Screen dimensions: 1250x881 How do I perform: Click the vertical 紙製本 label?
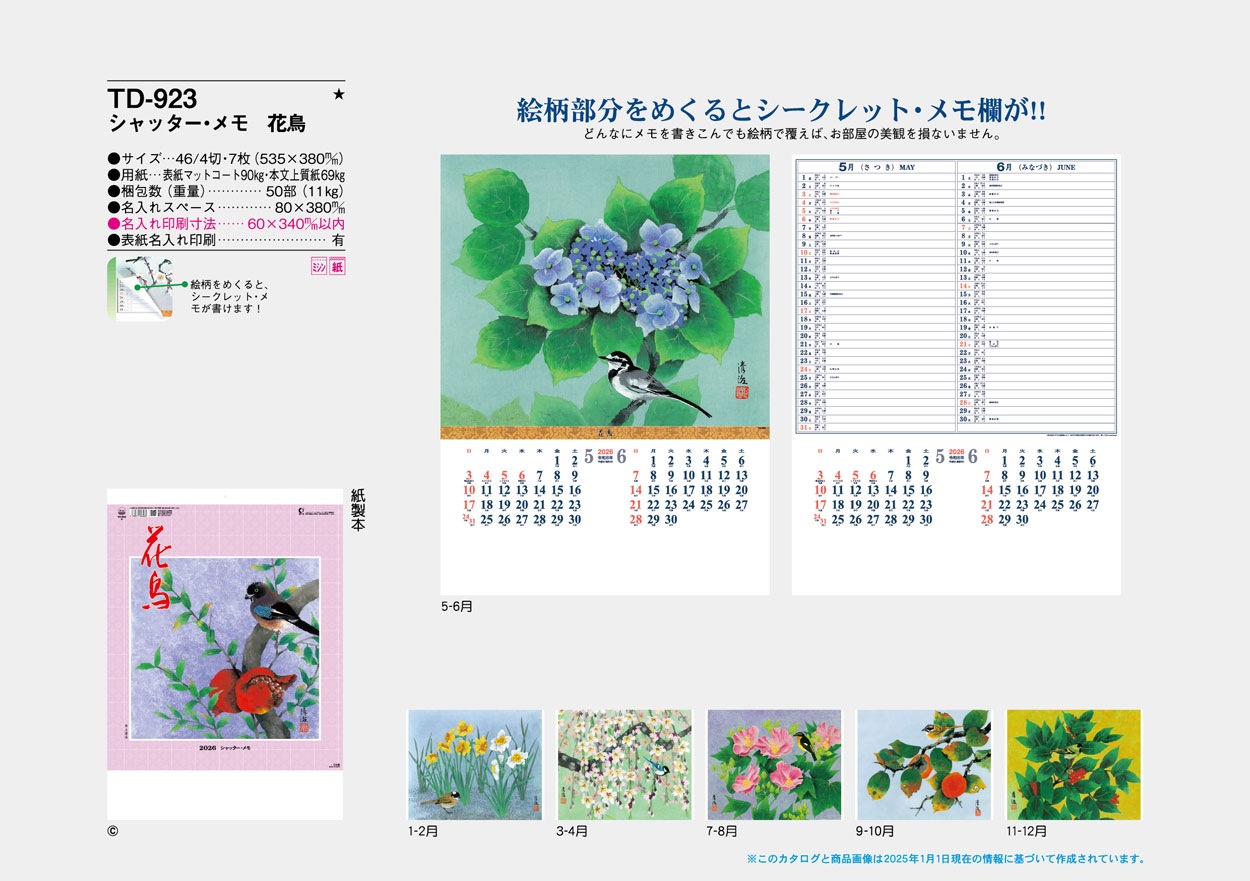(x=359, y=510)
